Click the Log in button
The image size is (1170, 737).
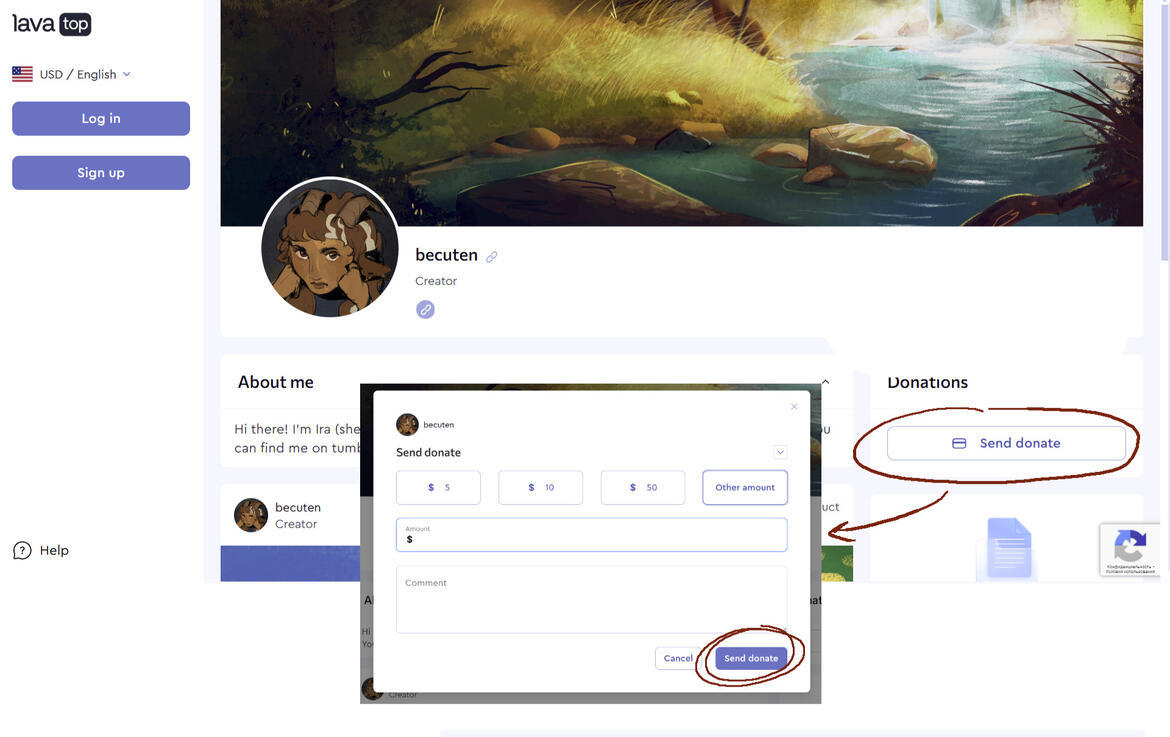tap(101, 119)
